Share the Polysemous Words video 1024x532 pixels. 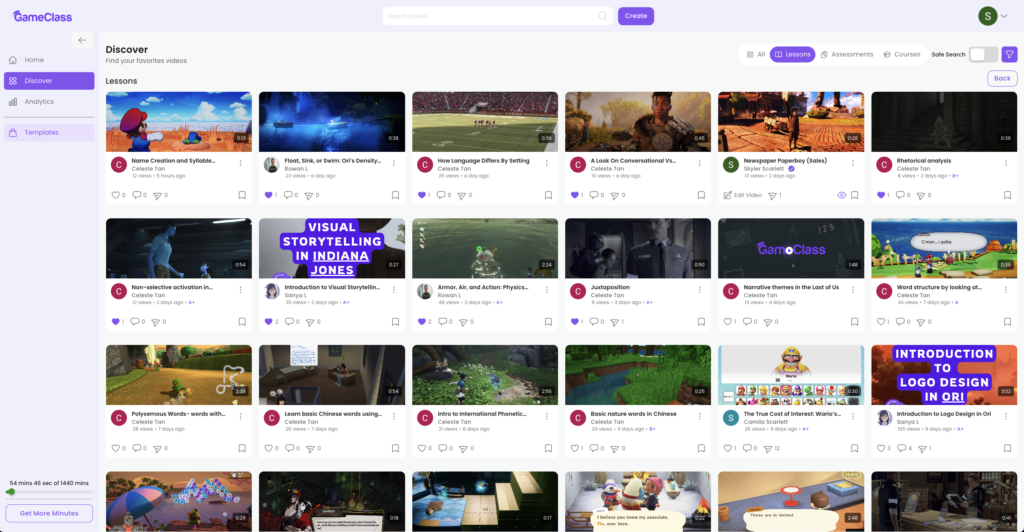157,448
